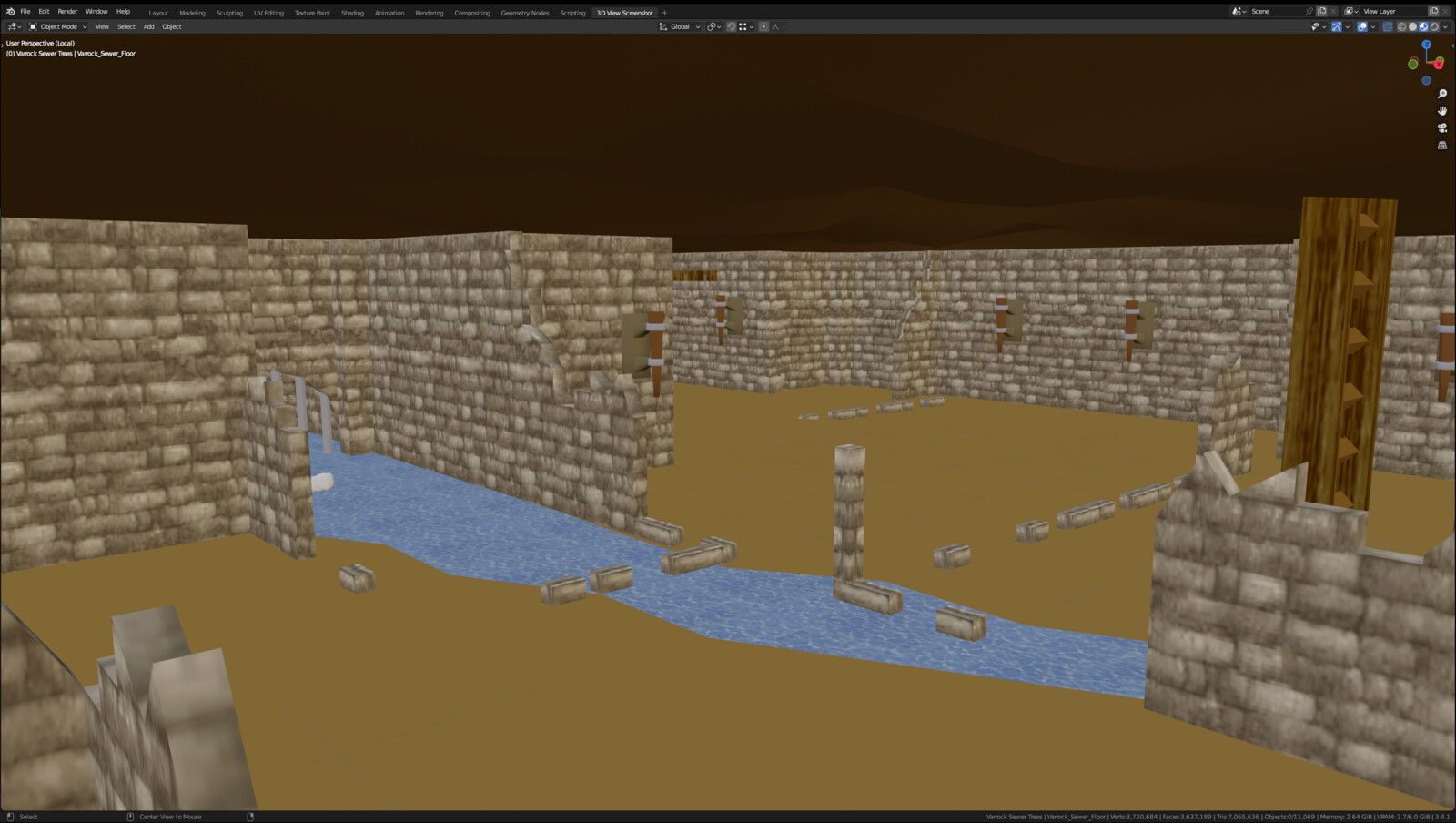Viewport: 1456px width, 823px height.
Task: Click the View Layer name field
Action: tap(1393, 11)
